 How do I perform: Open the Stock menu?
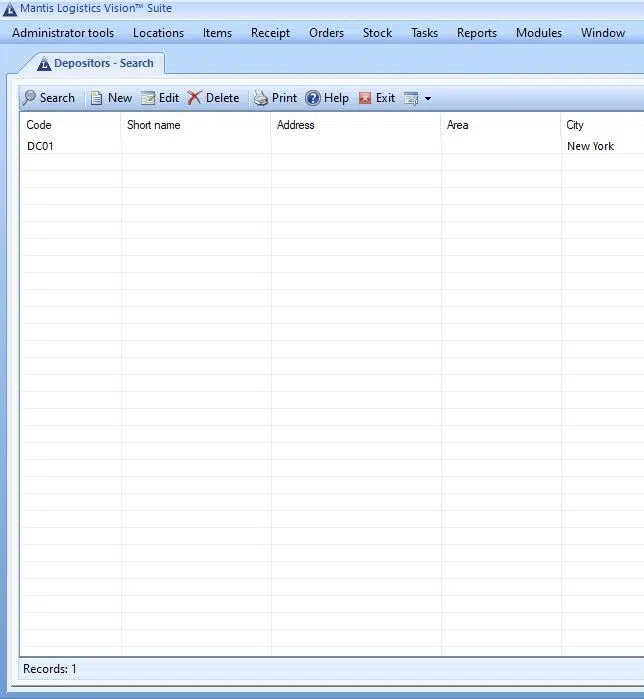point(377,33)
